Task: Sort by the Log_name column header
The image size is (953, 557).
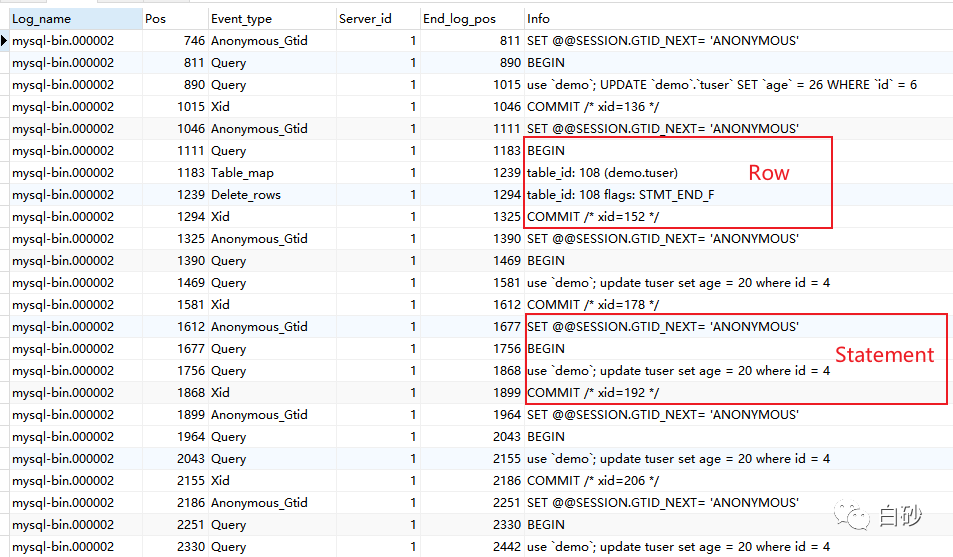Action: pyautogui.click(x=76, y=19)
